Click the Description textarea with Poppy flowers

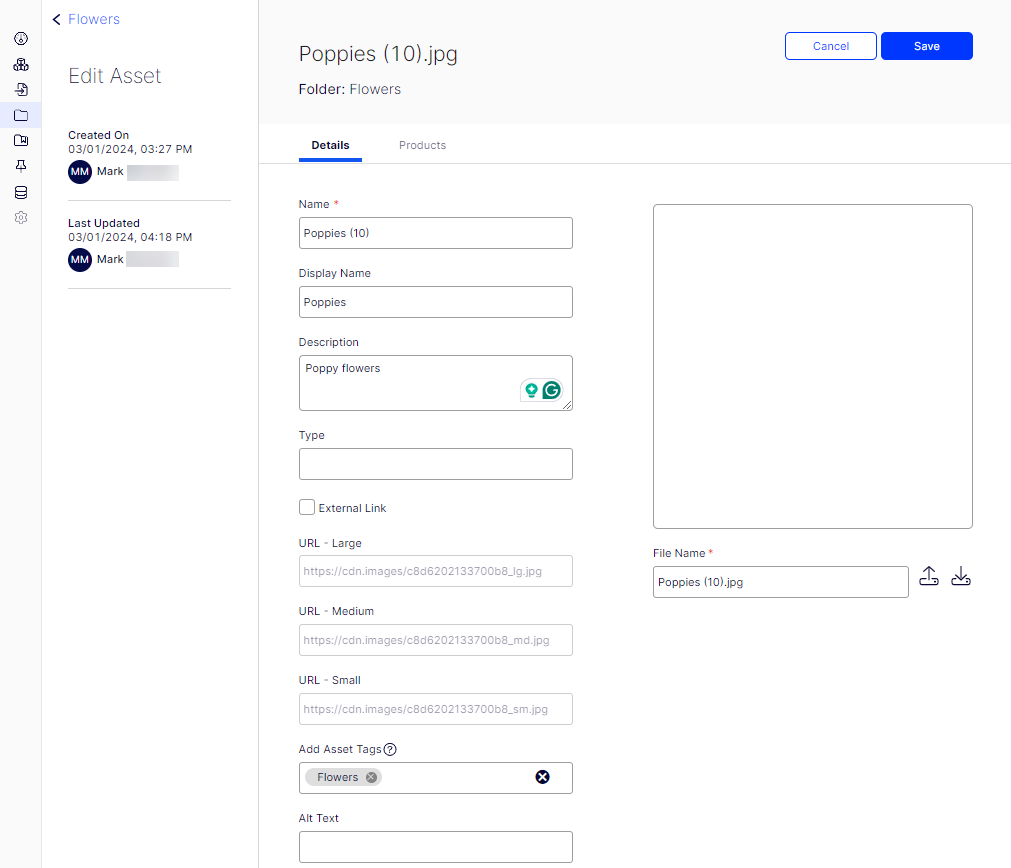[x=436, y=383]
